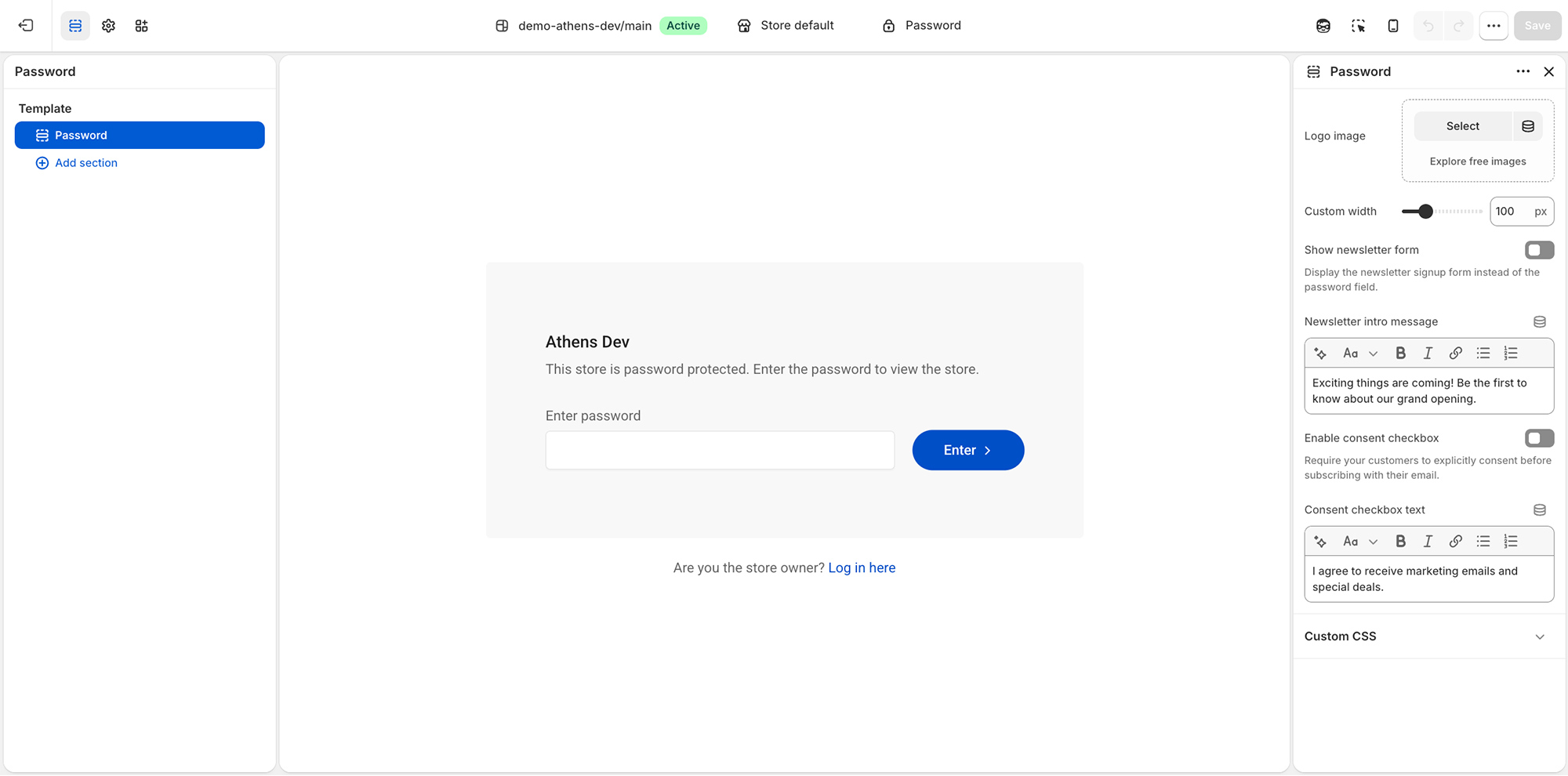Viewport: 1568px width, 776px height.
Task: Open the Password template selector
Action: point(922,26)
